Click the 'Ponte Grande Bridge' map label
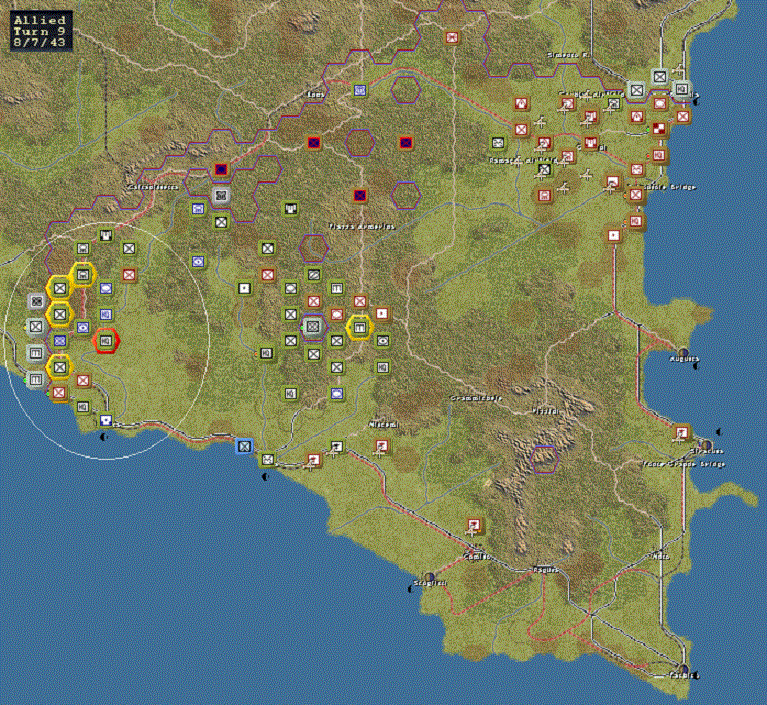 (x=683, y=464)
